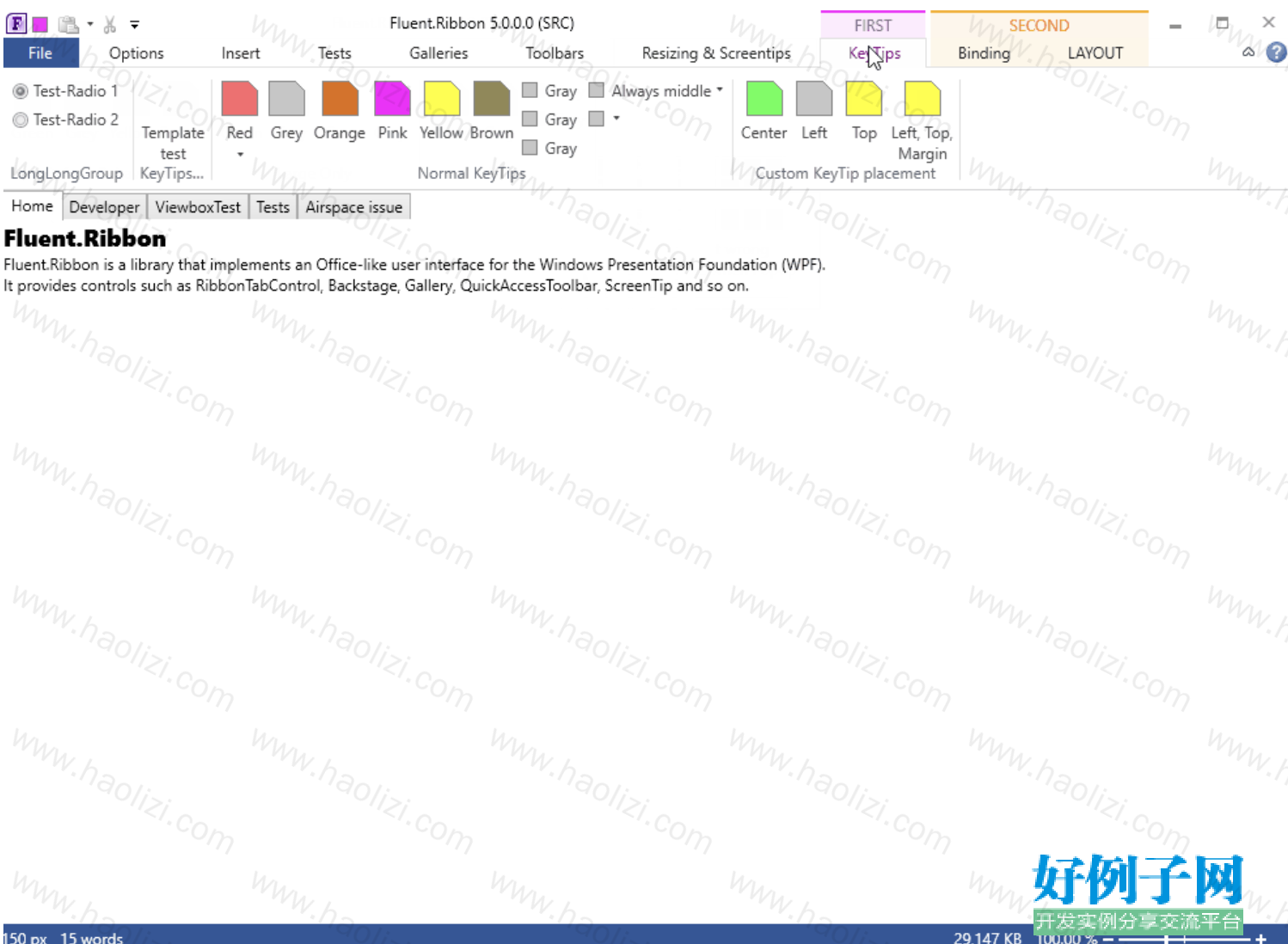Click the FIRST contextual group header
The width and height of the screenshot is (1288, 944).
pos(873,25)
